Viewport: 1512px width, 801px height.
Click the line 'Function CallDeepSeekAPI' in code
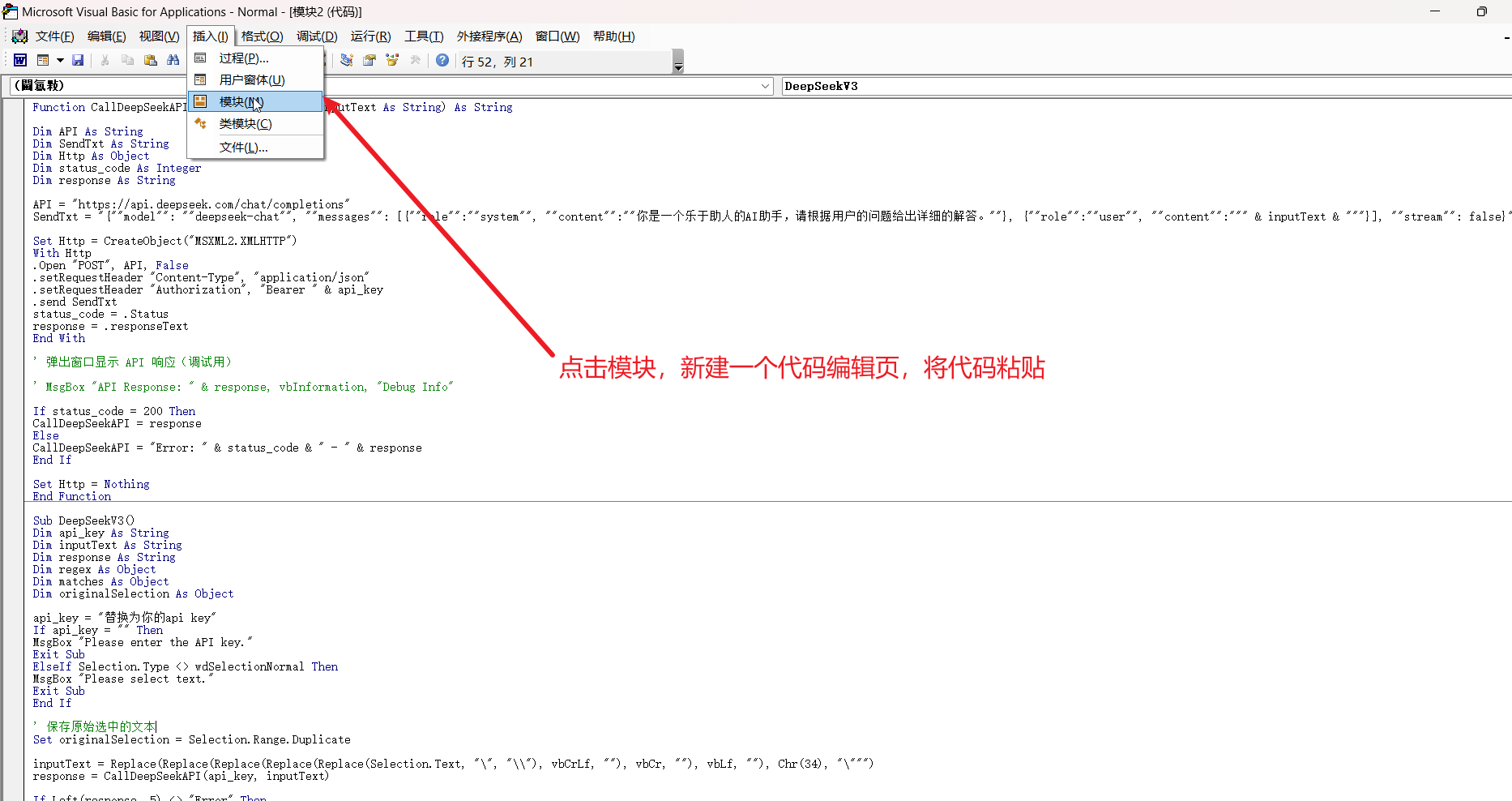pos(272,107)
